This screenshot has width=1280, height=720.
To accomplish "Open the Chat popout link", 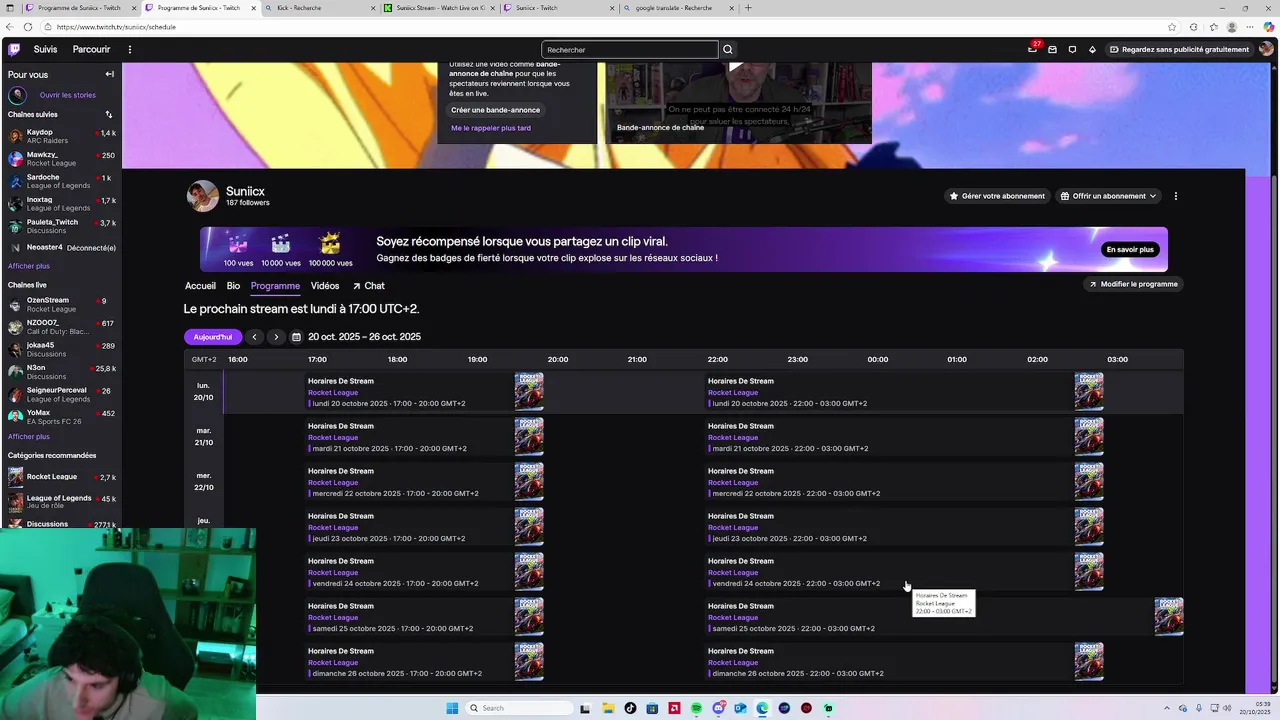I will tap(368, 286).
